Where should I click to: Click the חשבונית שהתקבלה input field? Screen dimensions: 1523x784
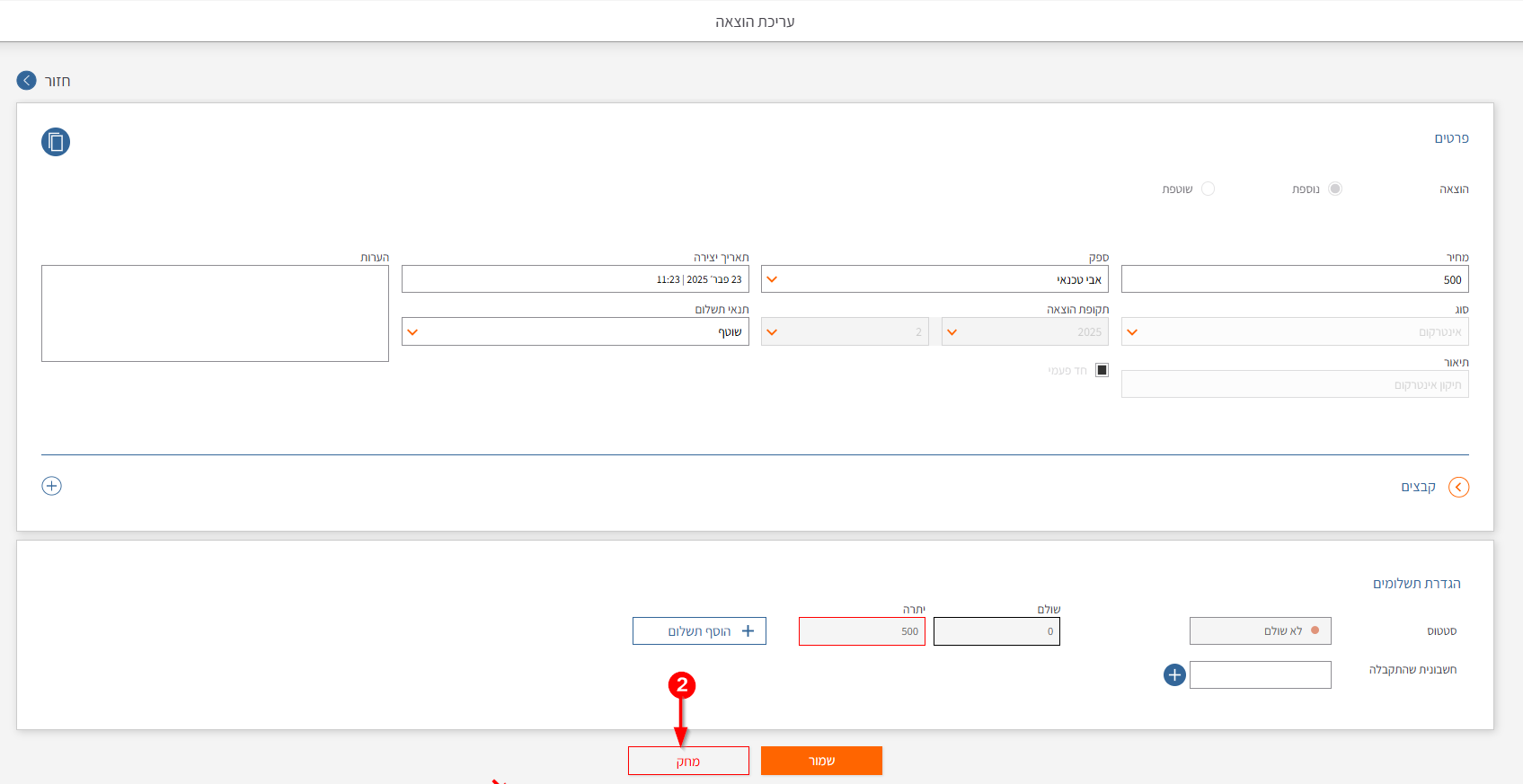click(x=1260, y=674)
